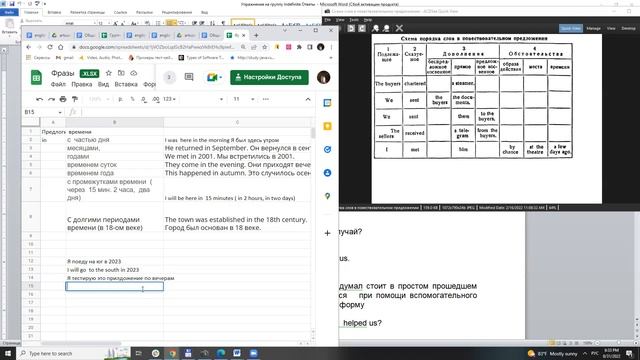The width and height of the screenshot is (640, 360).
Task: Open a new Chrome tab
Action: pyautogui.click(x=256, y=36)
